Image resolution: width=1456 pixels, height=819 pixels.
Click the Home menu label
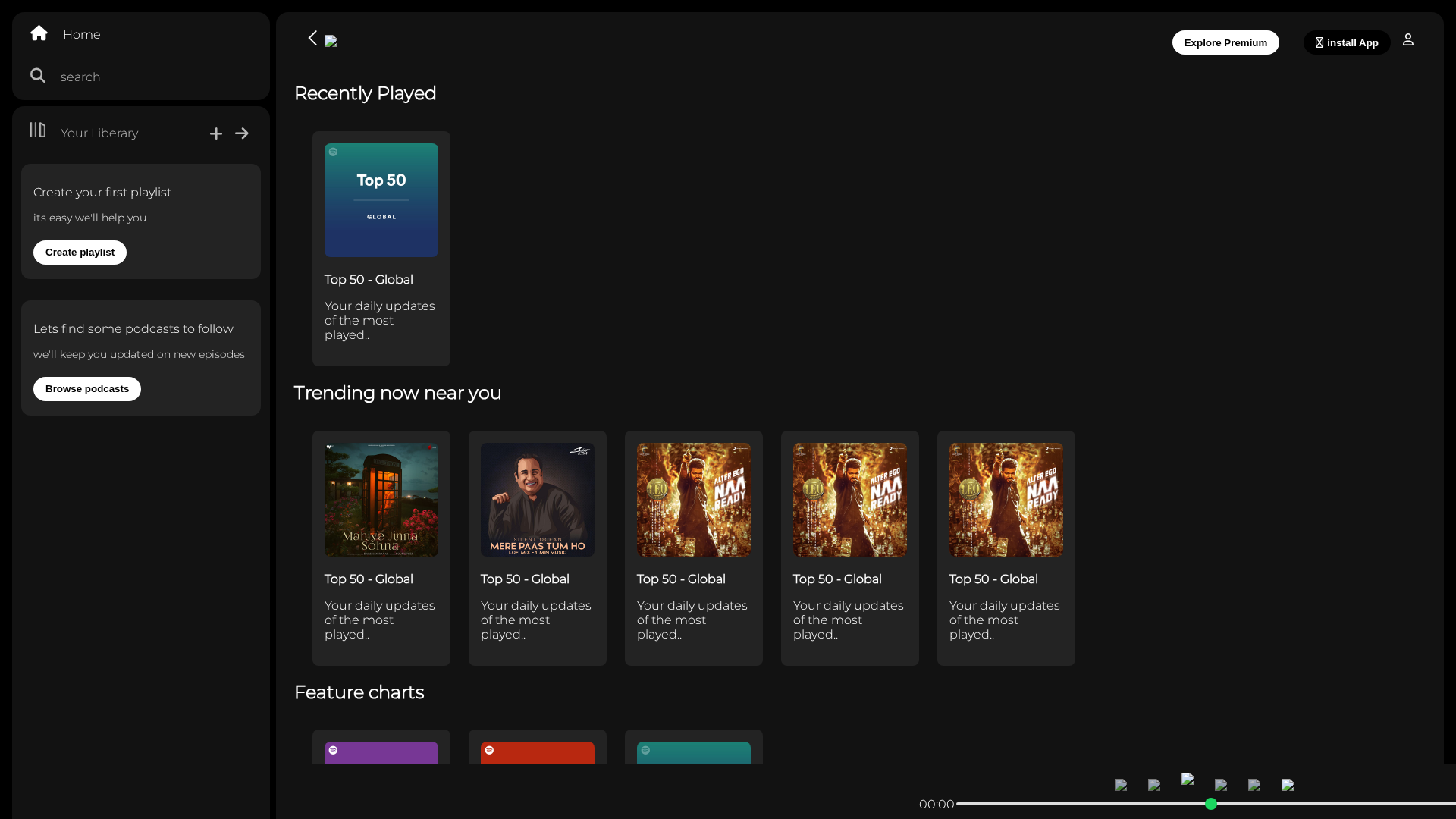point(82,35)
